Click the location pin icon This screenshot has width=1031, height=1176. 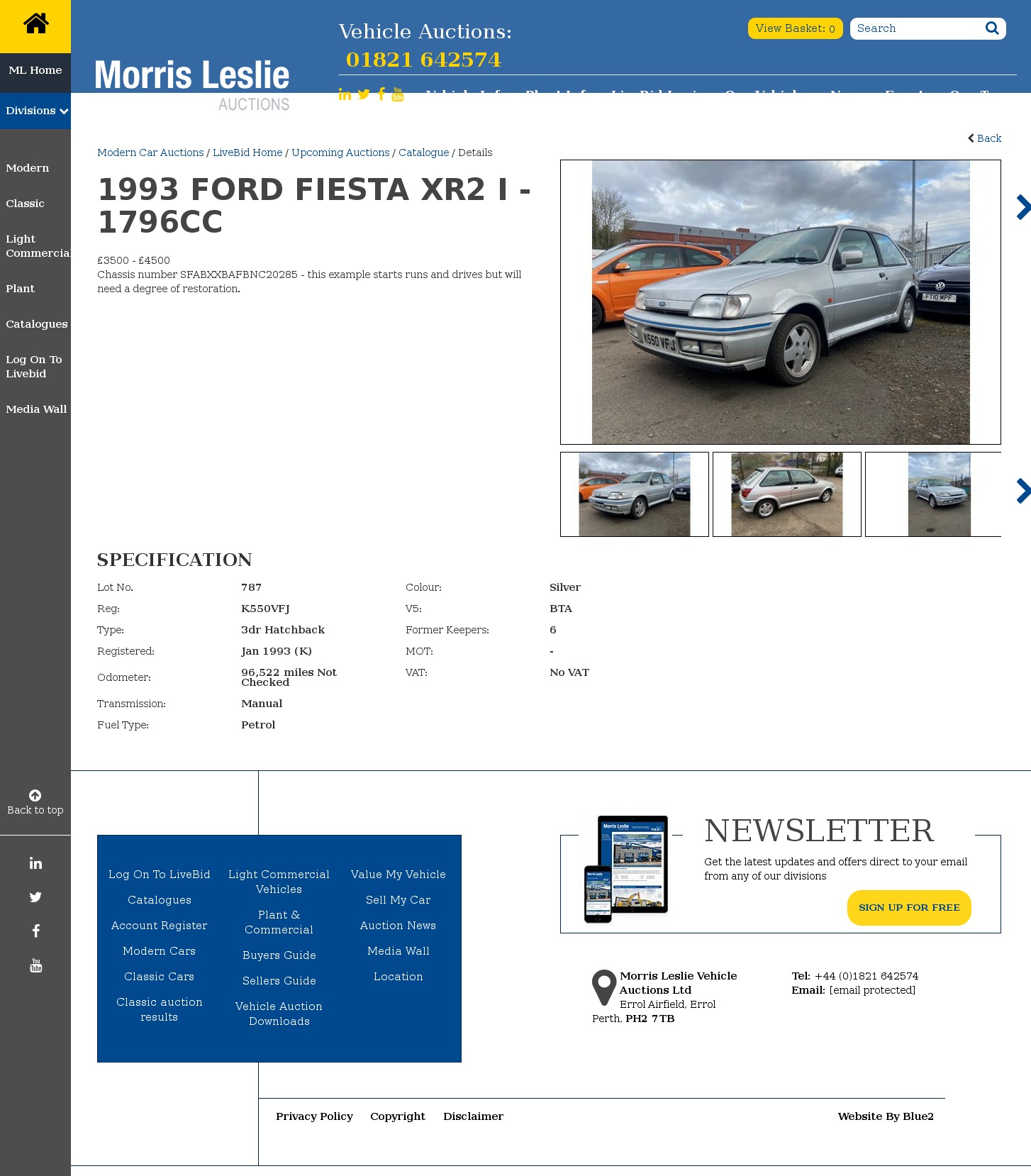click(604, 987)
